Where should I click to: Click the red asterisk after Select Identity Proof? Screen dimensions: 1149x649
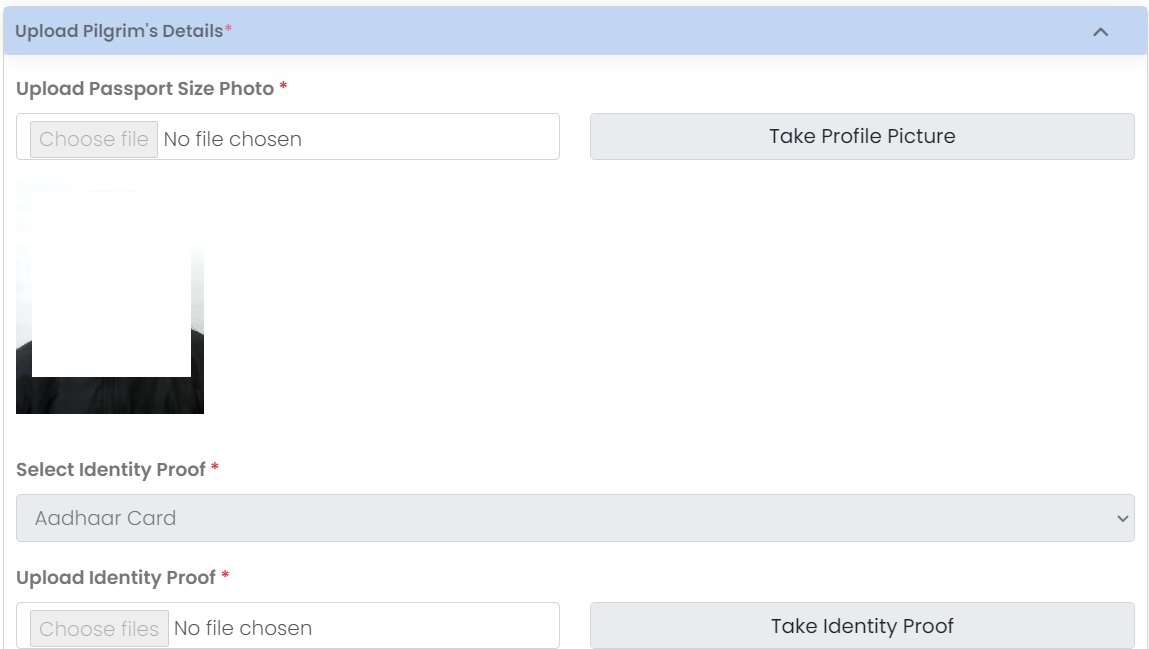coord(215,469)
